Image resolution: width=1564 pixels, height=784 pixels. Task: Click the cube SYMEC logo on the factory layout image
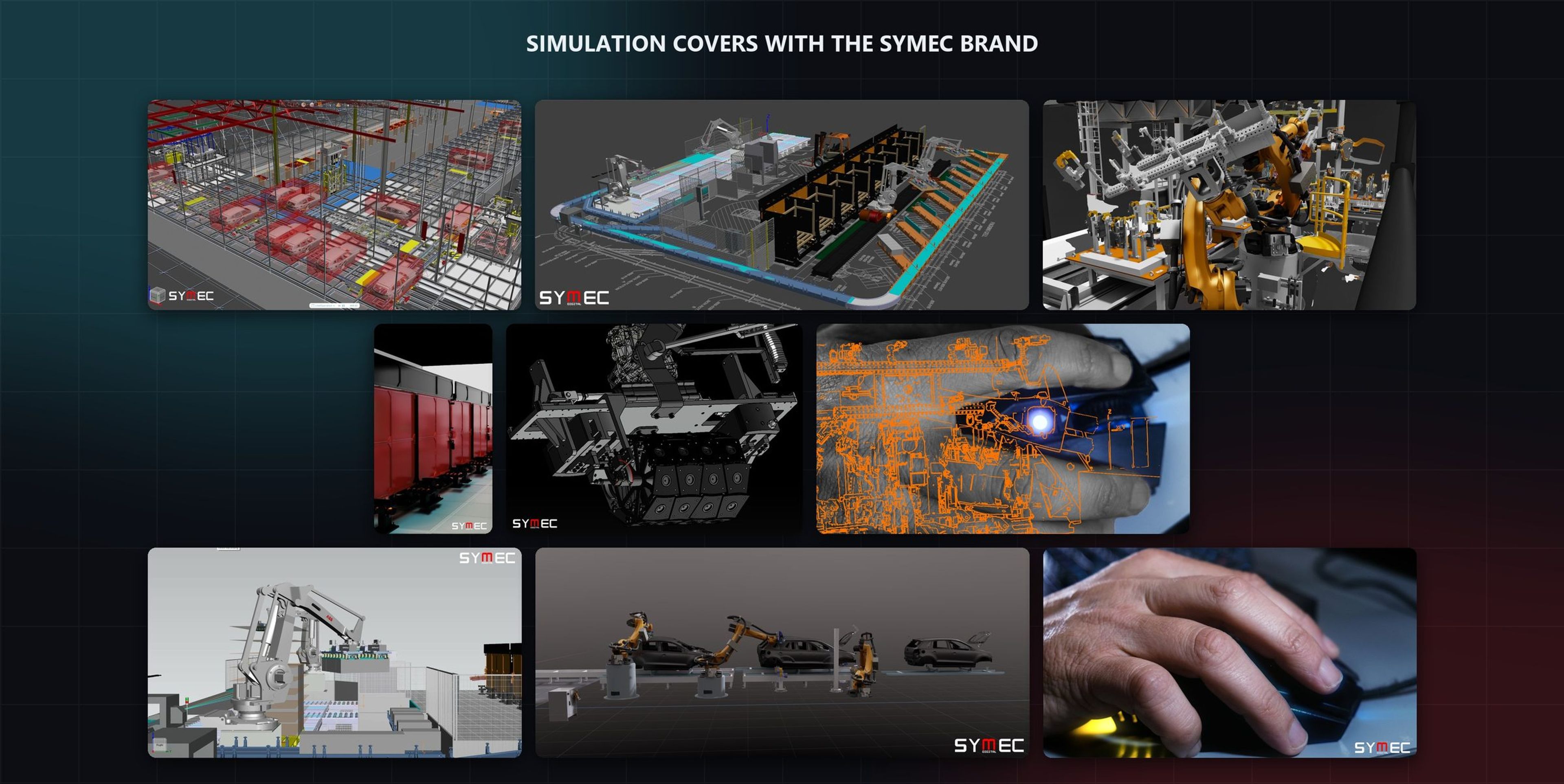(x=182, y=296)
